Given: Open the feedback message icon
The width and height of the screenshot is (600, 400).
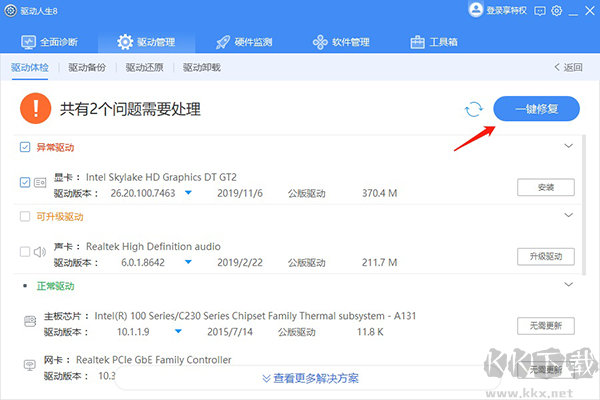Looking at the screenshot, I should [540, 11].
